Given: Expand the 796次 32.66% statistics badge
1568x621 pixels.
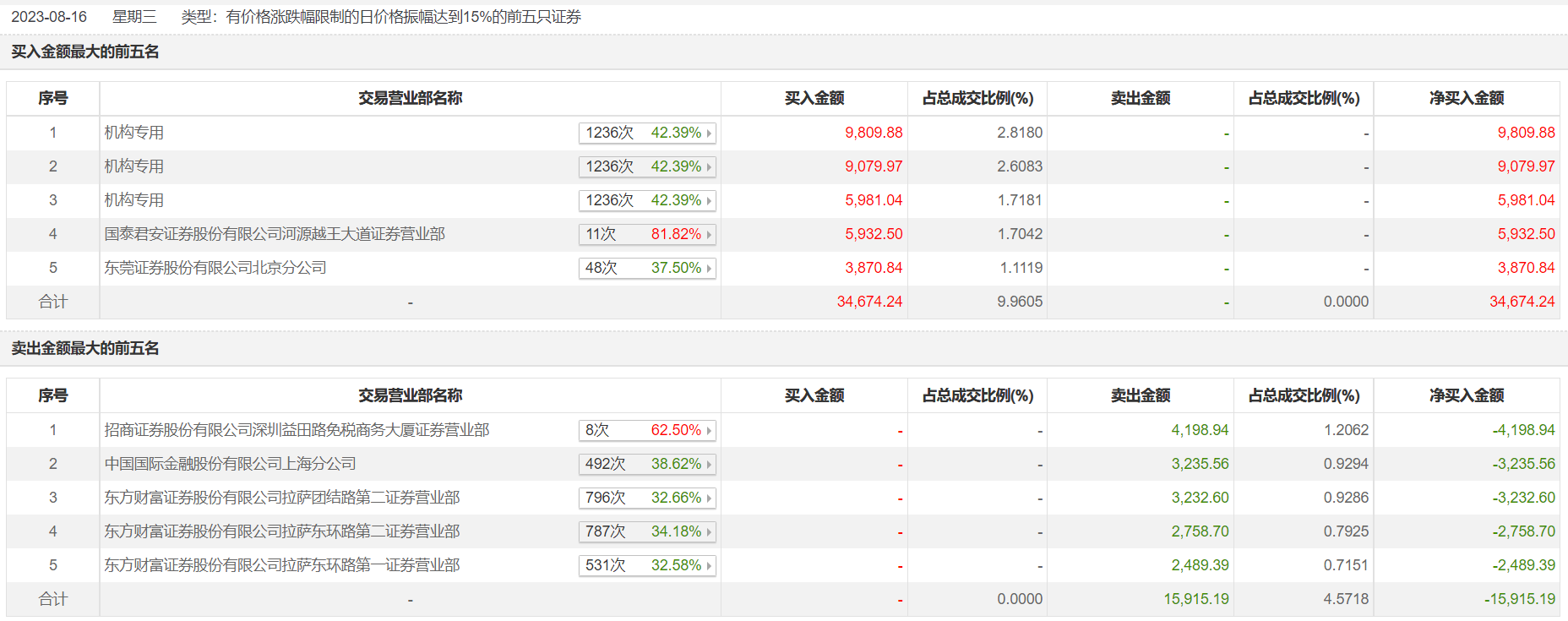Looking at the screenshot, I should pos(647,498).
